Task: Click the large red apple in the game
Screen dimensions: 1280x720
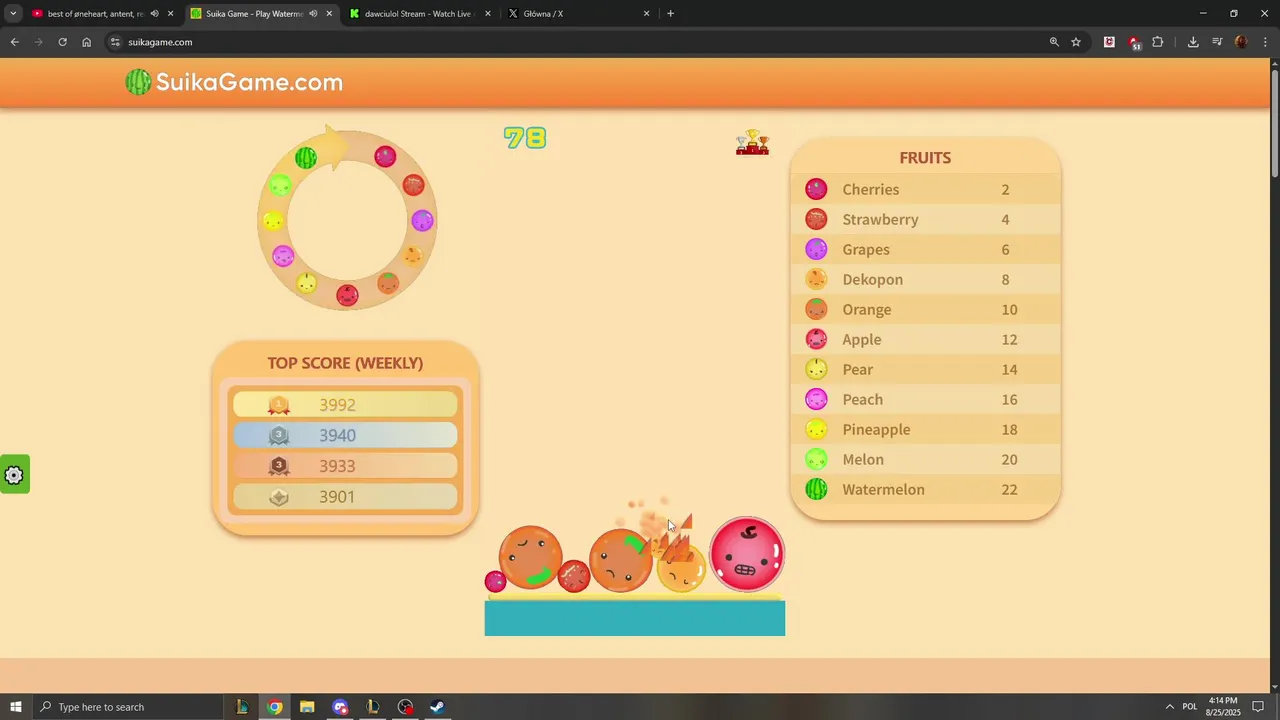Action: pos(747,554)
